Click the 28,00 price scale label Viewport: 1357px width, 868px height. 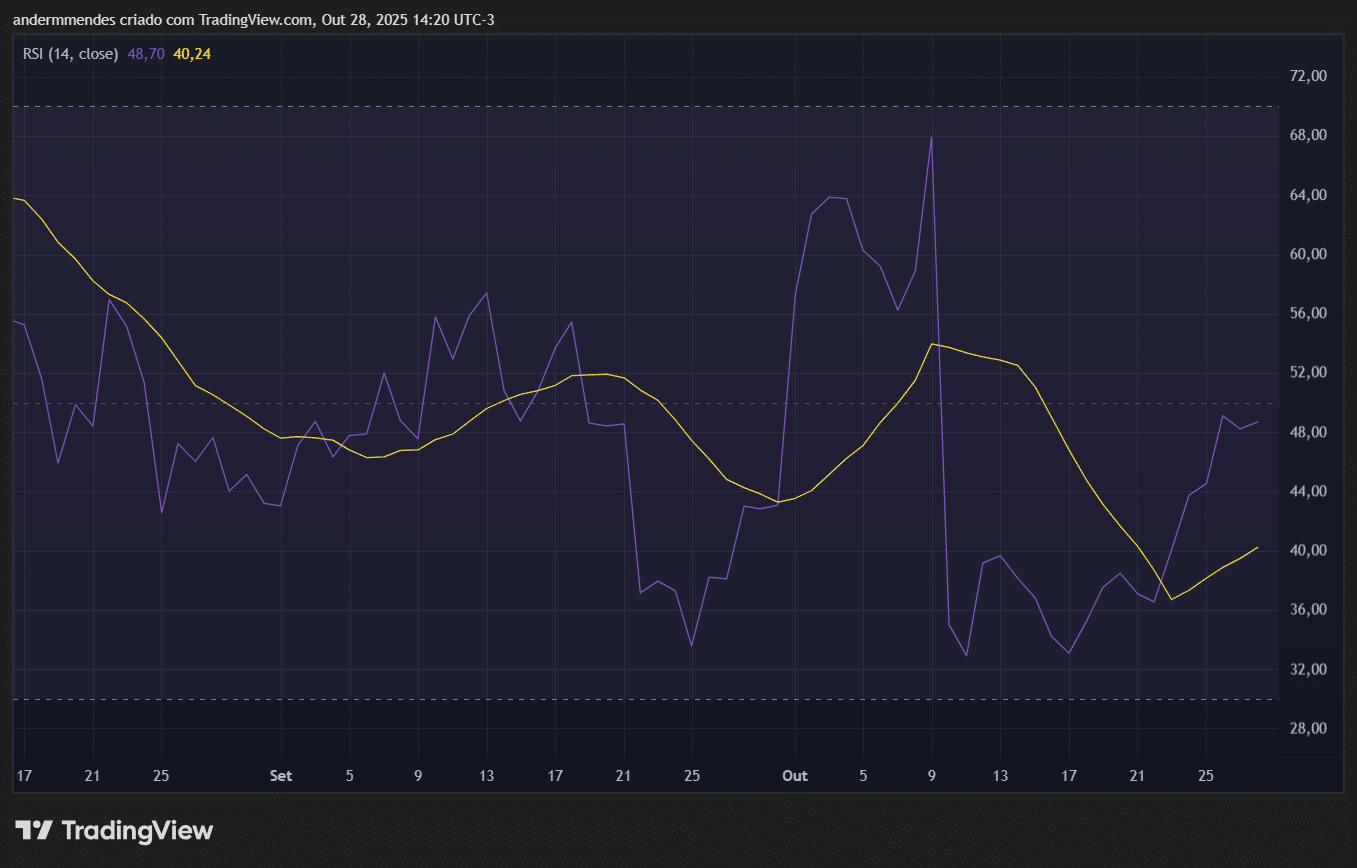pyautogui.click(x=1308, y=727)
